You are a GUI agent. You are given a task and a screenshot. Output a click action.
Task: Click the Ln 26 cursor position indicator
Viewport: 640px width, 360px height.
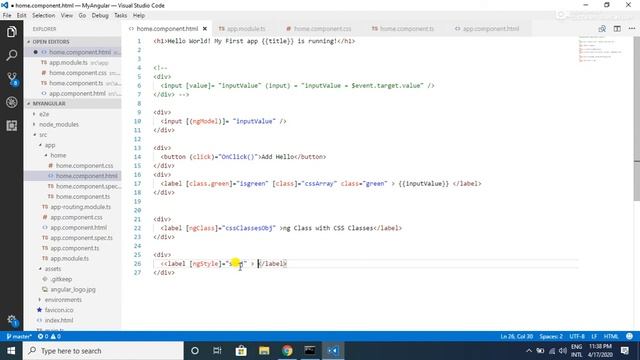tap(516, 336)
